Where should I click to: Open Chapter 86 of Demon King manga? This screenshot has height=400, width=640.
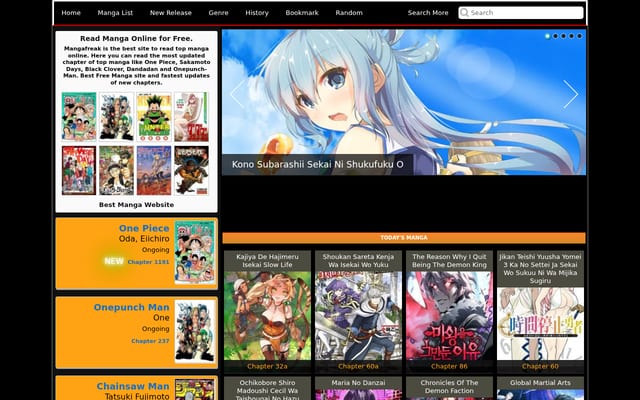click(449, 367)
